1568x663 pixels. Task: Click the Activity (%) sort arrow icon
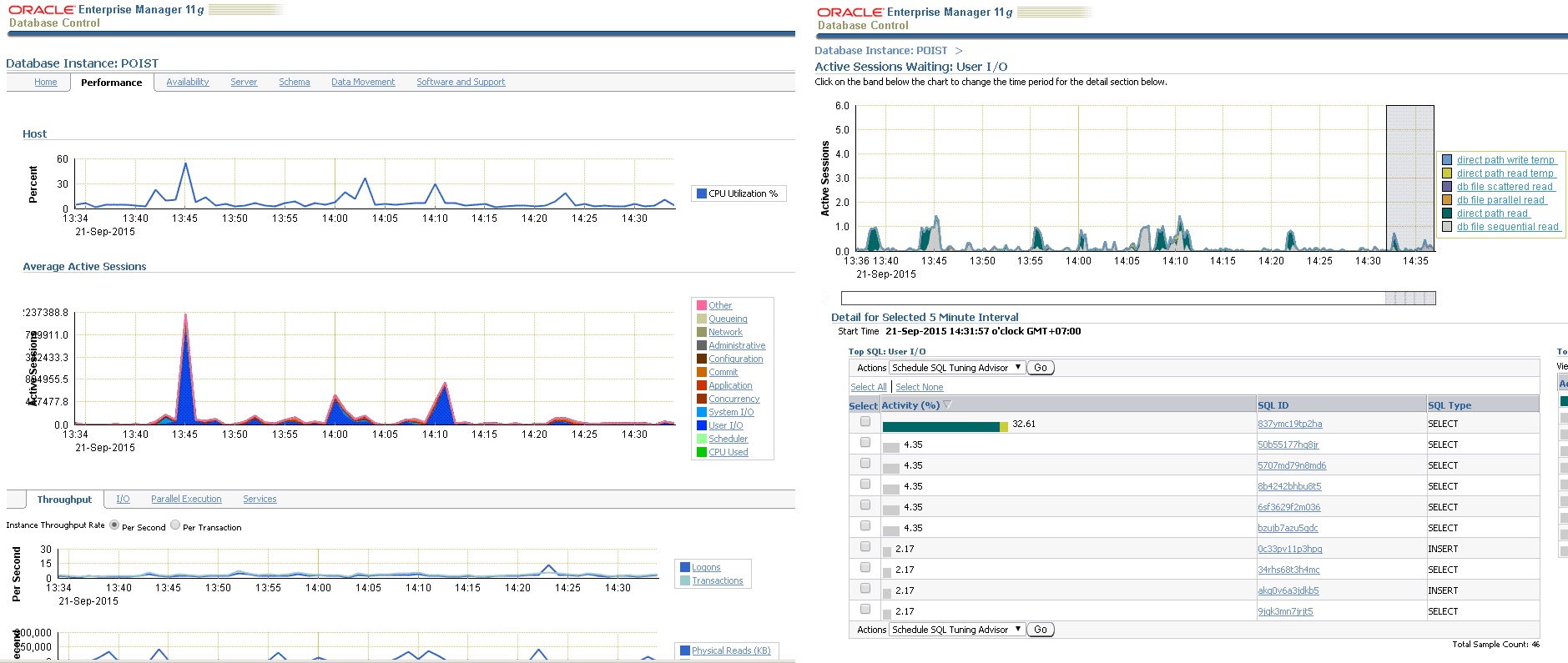(947, 405)
